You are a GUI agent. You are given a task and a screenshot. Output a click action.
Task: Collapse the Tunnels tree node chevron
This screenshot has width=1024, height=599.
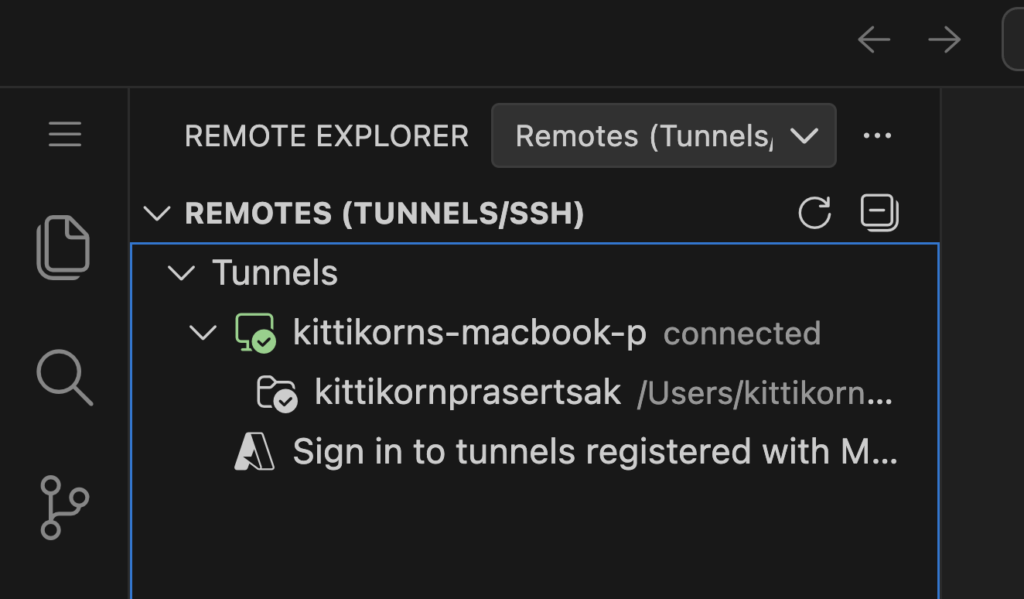coord(181,273)
